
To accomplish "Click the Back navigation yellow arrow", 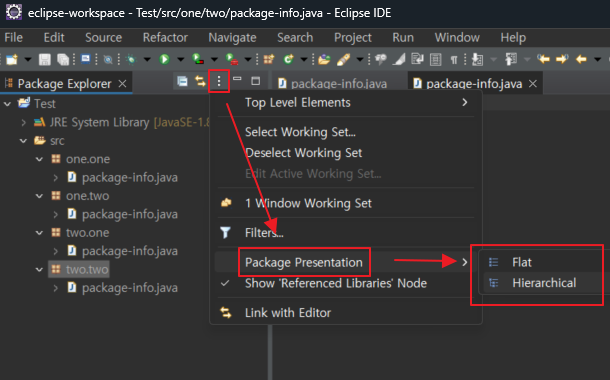I will click(581, 60).
